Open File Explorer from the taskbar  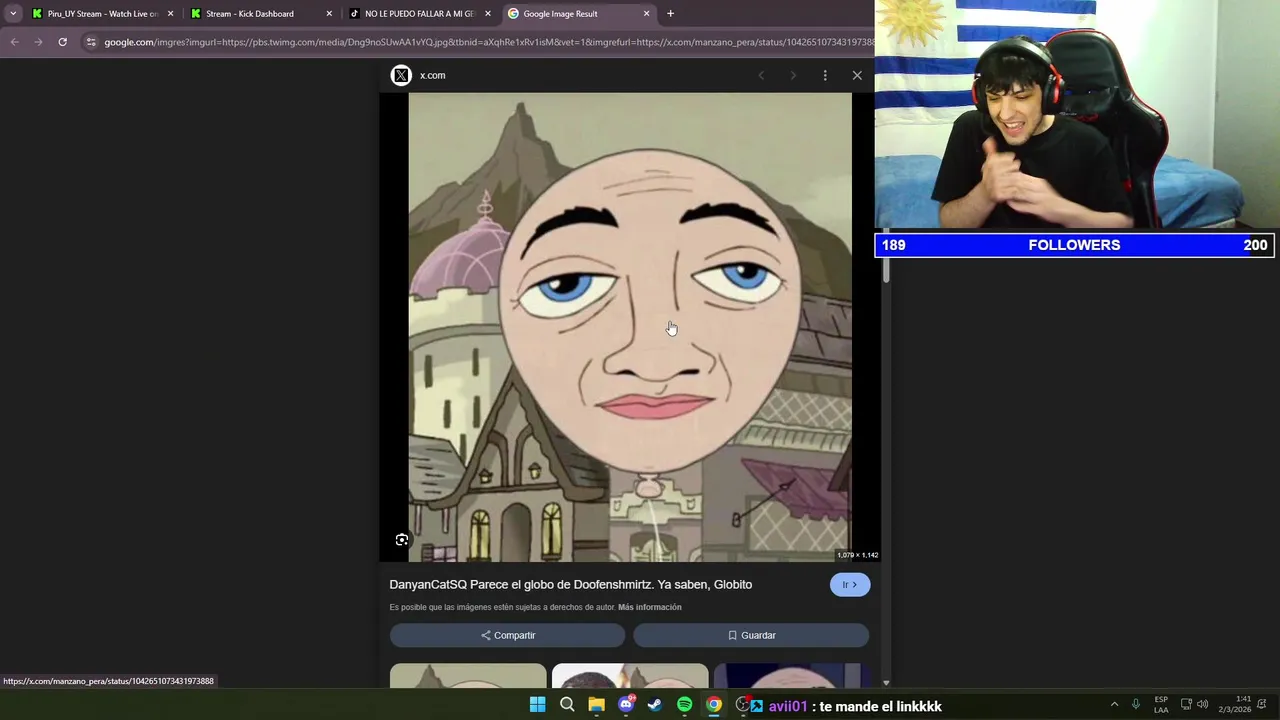596,705
